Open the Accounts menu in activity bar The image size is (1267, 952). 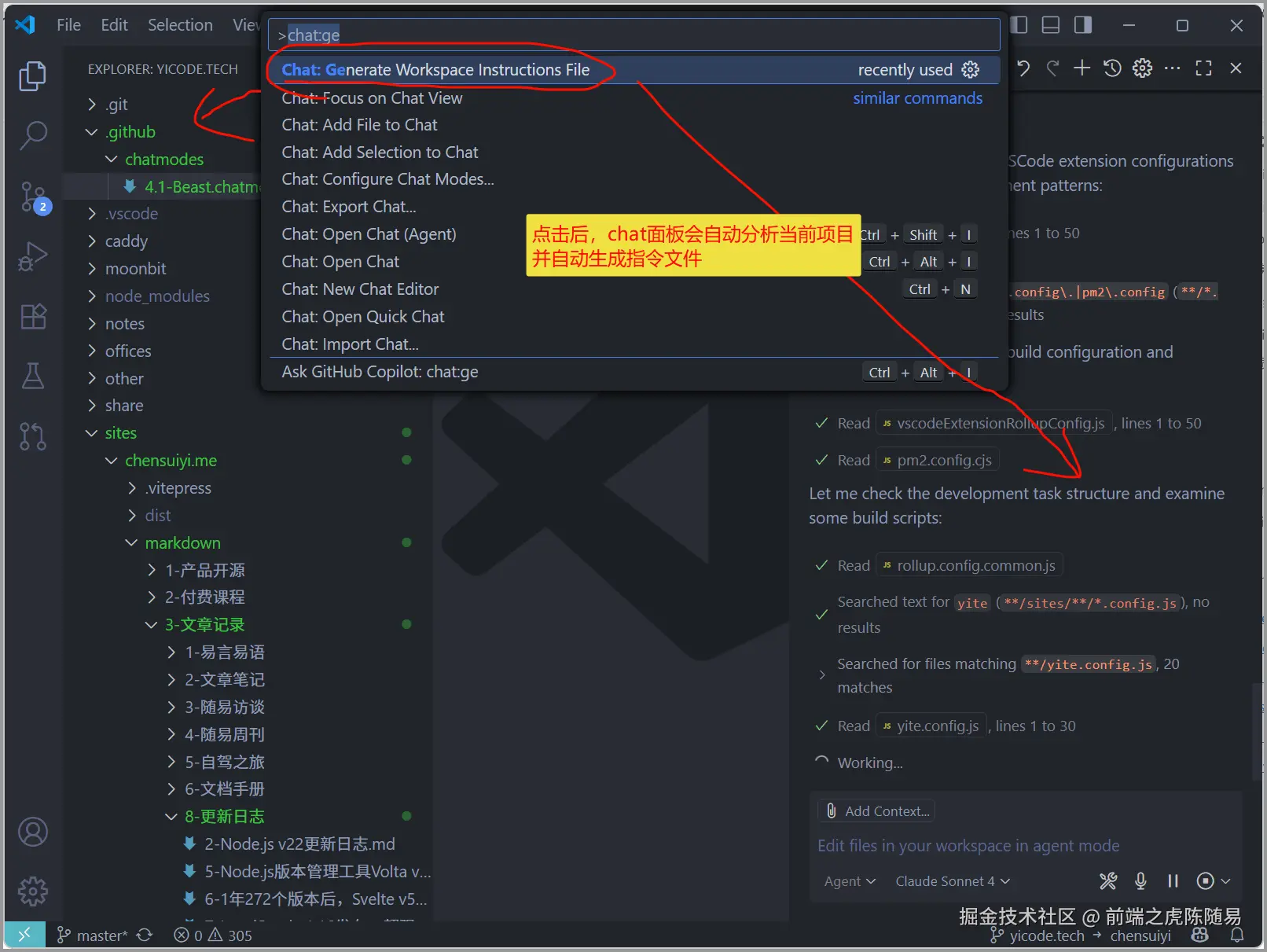point(32,832)
